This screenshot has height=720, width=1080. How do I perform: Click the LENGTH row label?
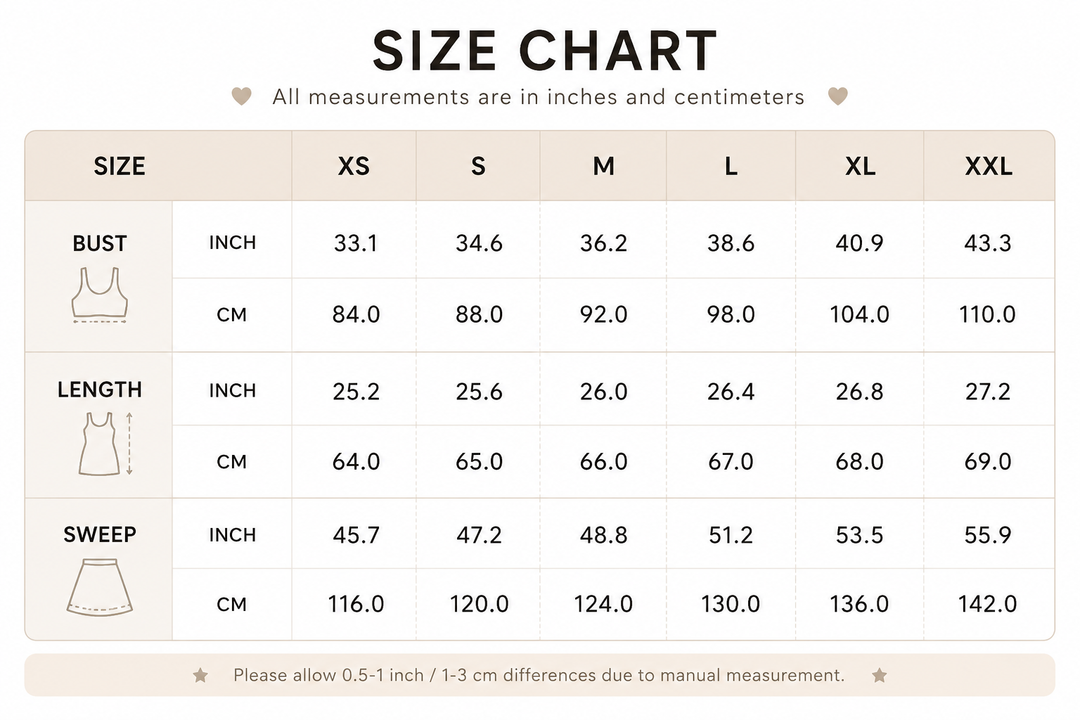pos(100,389)
